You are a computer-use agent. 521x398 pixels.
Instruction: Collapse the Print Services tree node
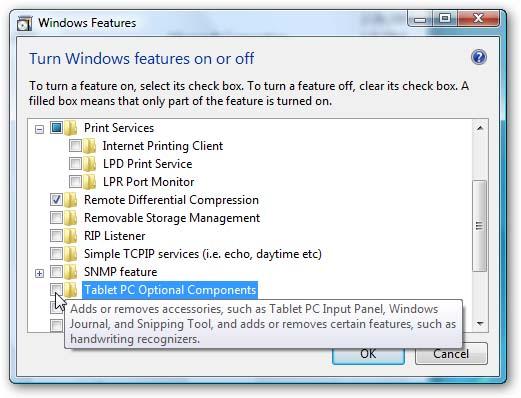point(39,129)
